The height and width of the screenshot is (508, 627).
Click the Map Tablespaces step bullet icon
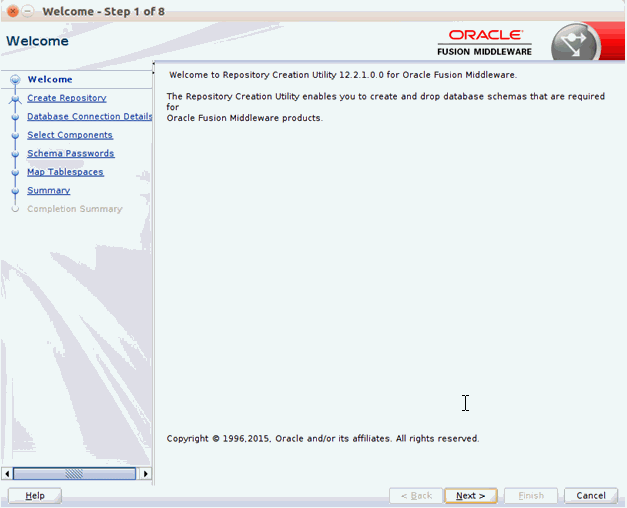click(x=15, y=172)
